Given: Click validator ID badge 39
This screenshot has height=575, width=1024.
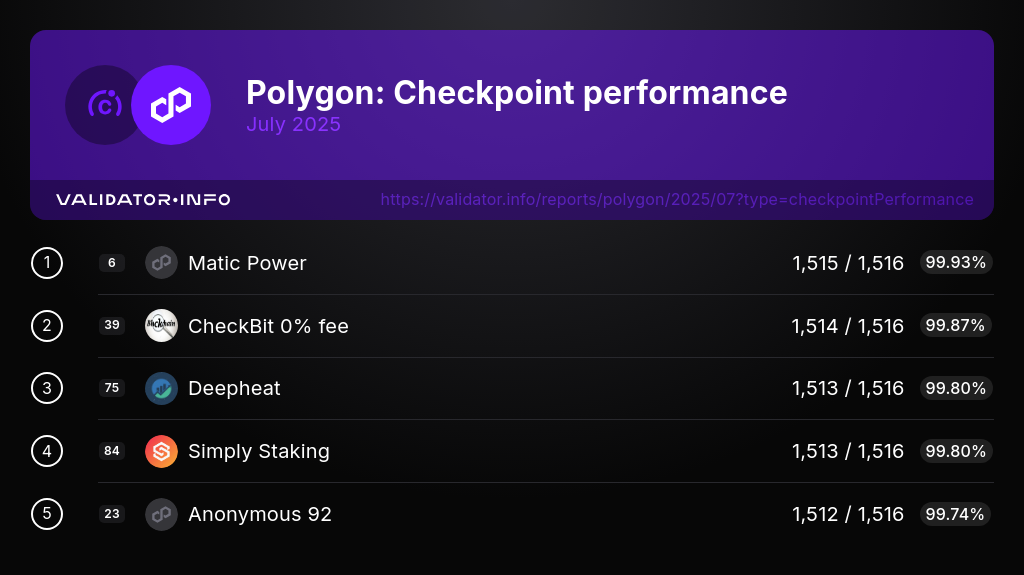Looking at the screenshot, I should (112, 325).
